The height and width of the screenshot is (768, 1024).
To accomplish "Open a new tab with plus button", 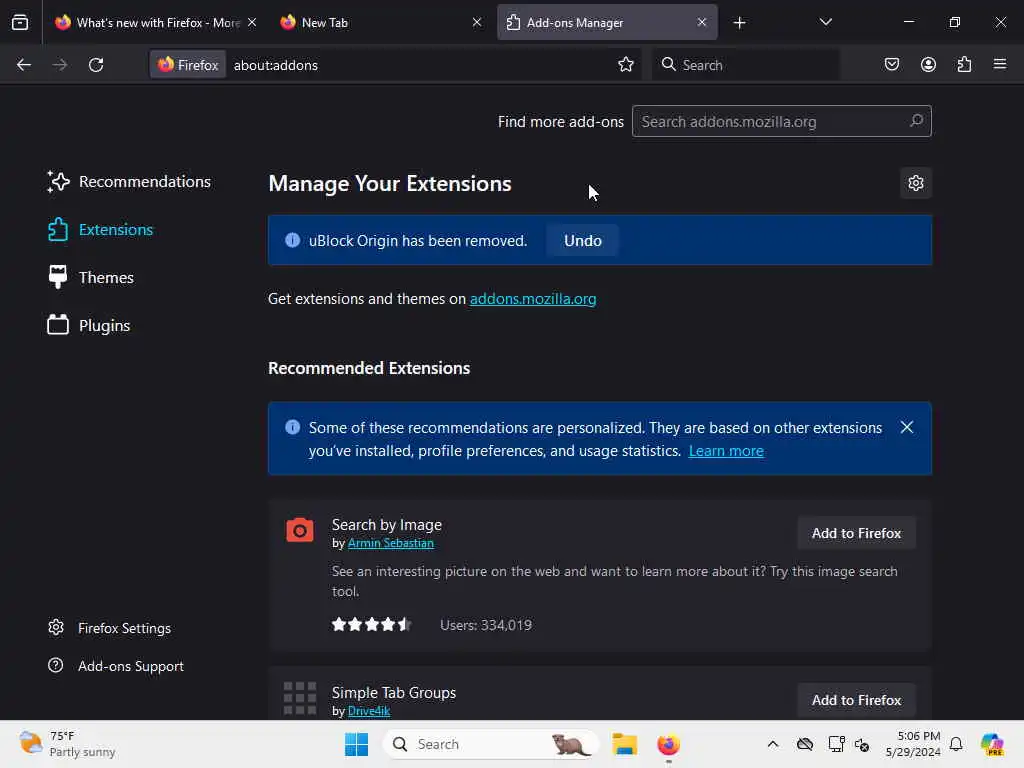I will 739,23.
